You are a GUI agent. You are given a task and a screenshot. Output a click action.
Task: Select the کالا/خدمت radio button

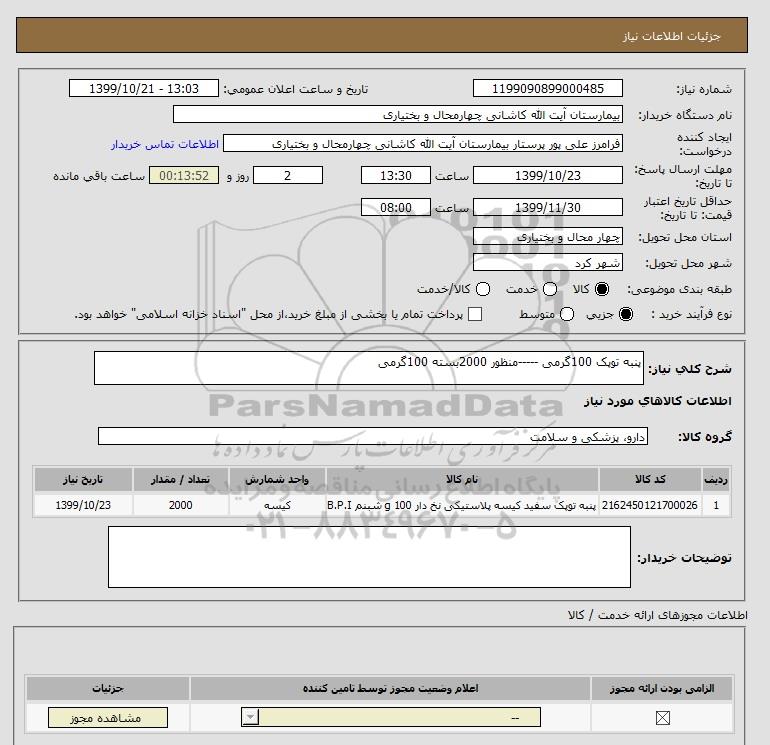(x=483, y=289)
